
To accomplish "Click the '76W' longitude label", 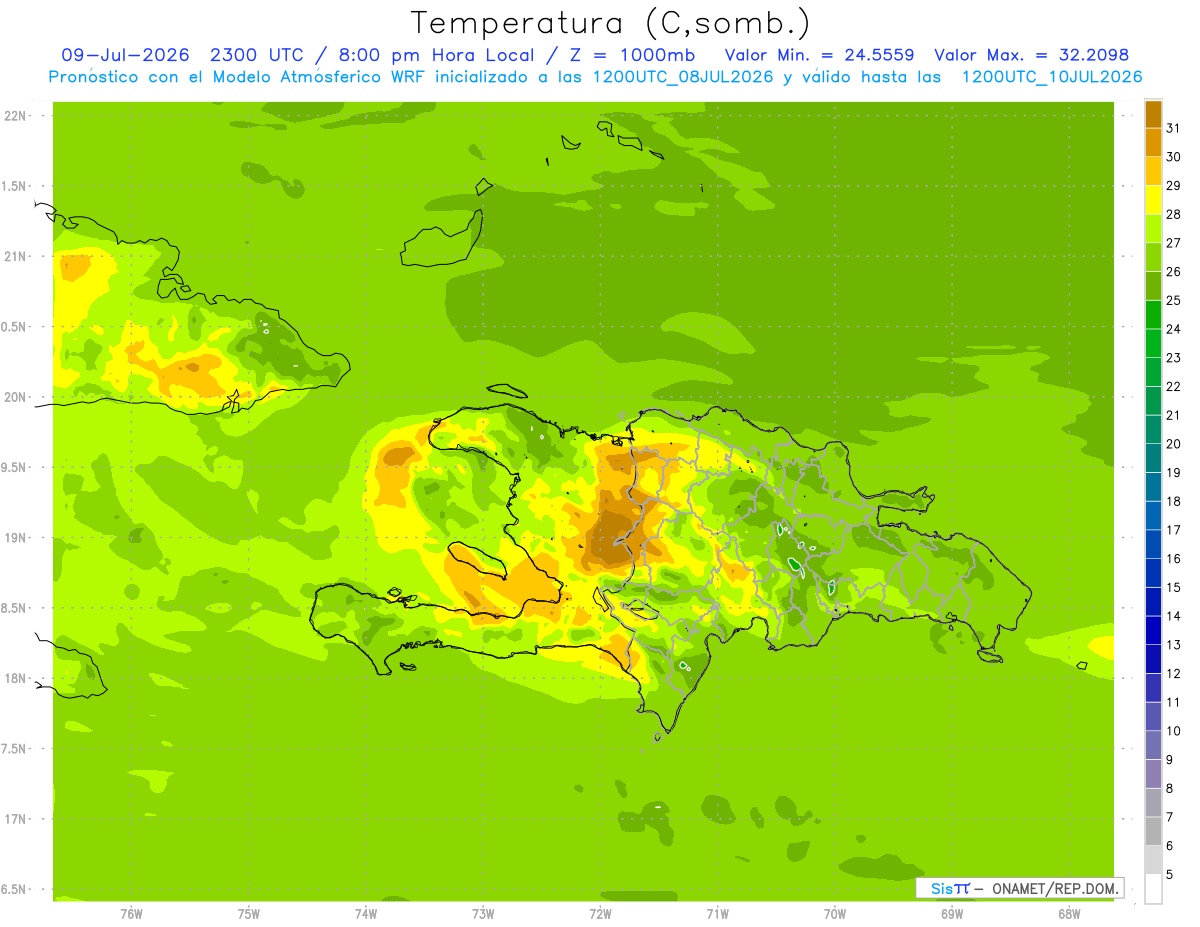I will [x=131, y=913].
